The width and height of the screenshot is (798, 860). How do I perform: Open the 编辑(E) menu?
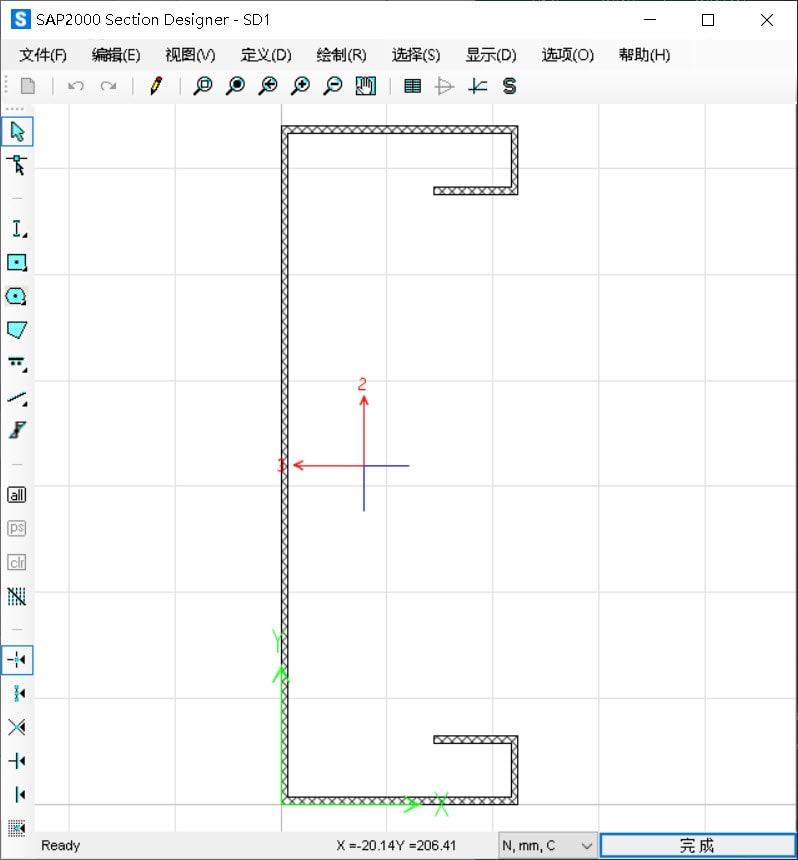(116, 55)
